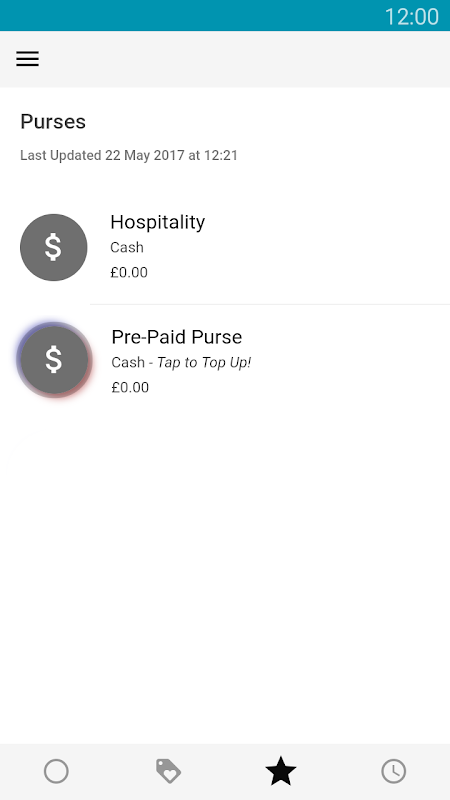
Task: Open the hamburger navigation menu
Action: click(x=28, y=59)
